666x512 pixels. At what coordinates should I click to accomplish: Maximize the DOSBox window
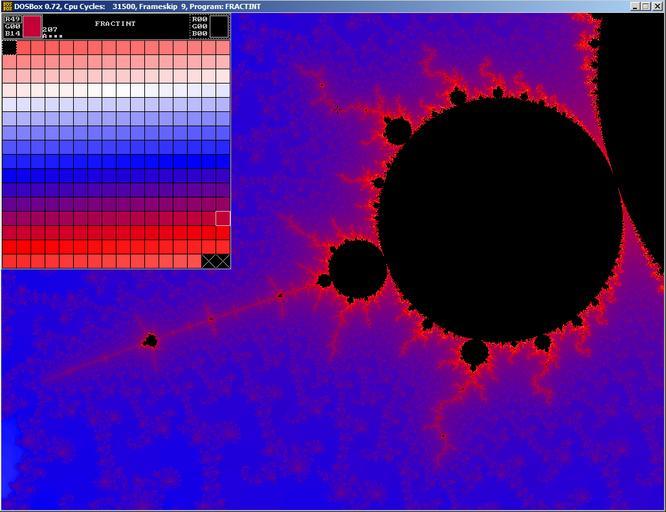pos(644,6)
